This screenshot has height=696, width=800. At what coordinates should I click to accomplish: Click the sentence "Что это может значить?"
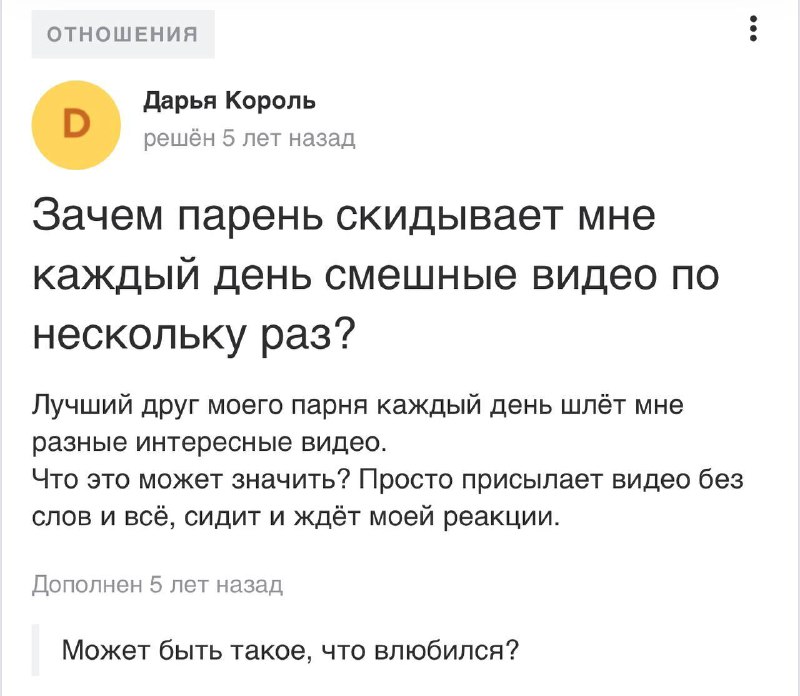191,480
